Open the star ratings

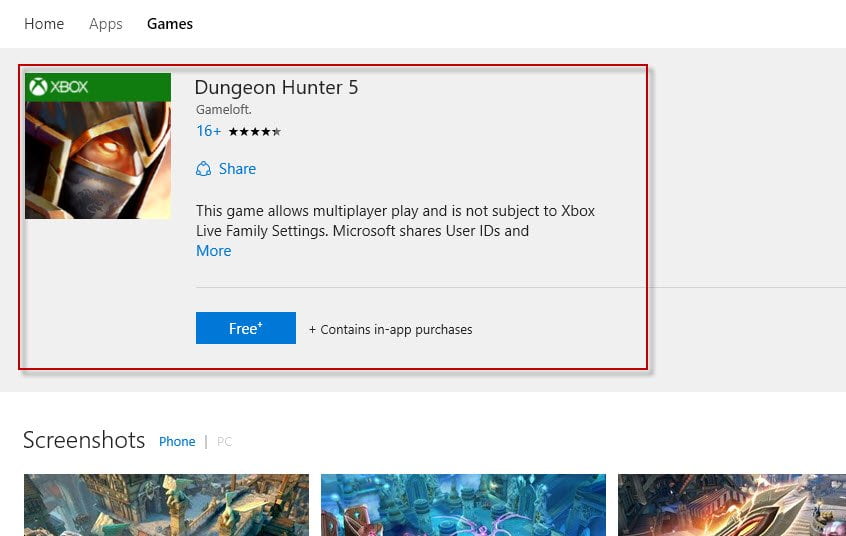click(x=255, y=132)
